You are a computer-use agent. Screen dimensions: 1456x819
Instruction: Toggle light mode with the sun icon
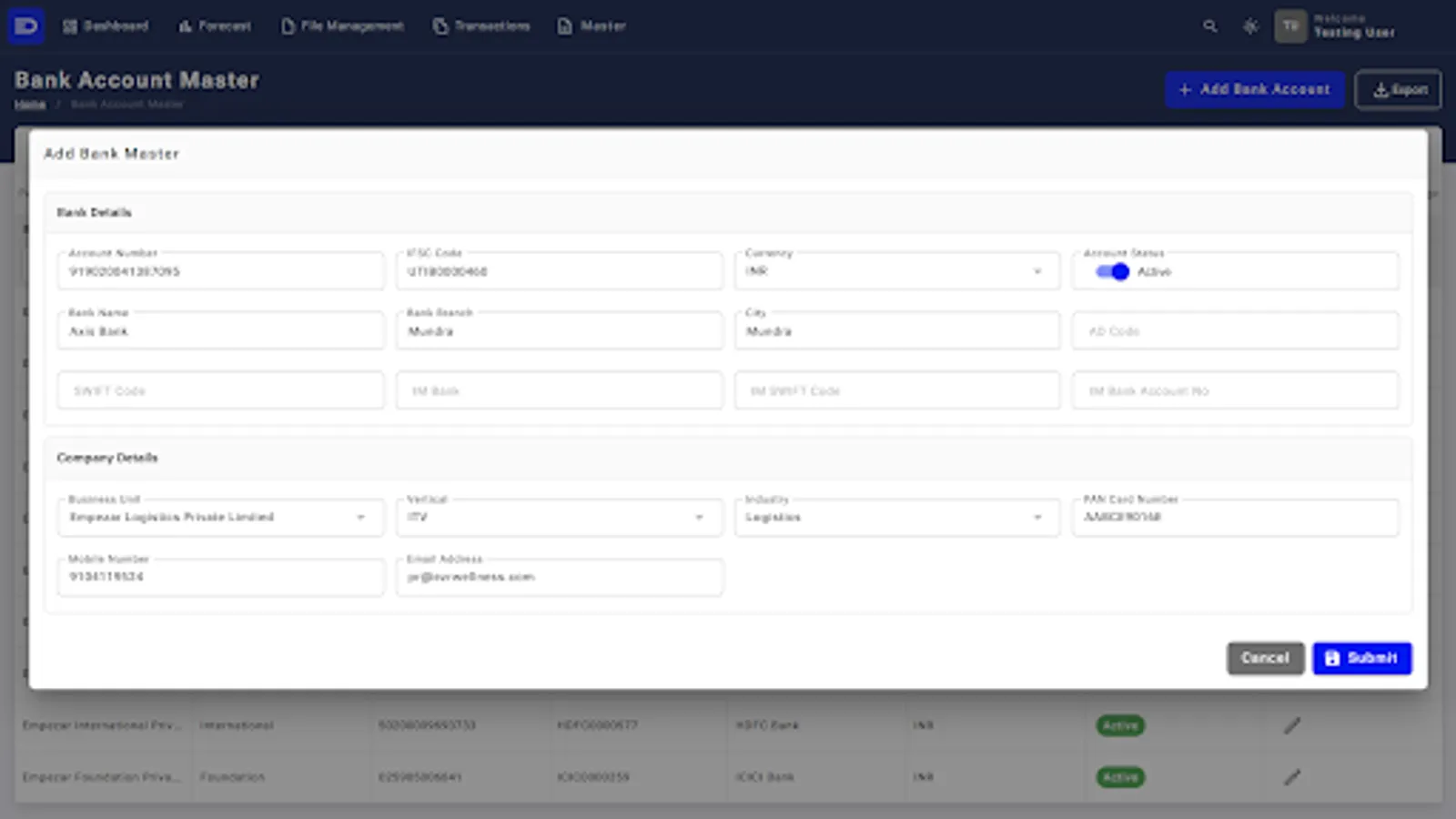(x=1250, y=26)
